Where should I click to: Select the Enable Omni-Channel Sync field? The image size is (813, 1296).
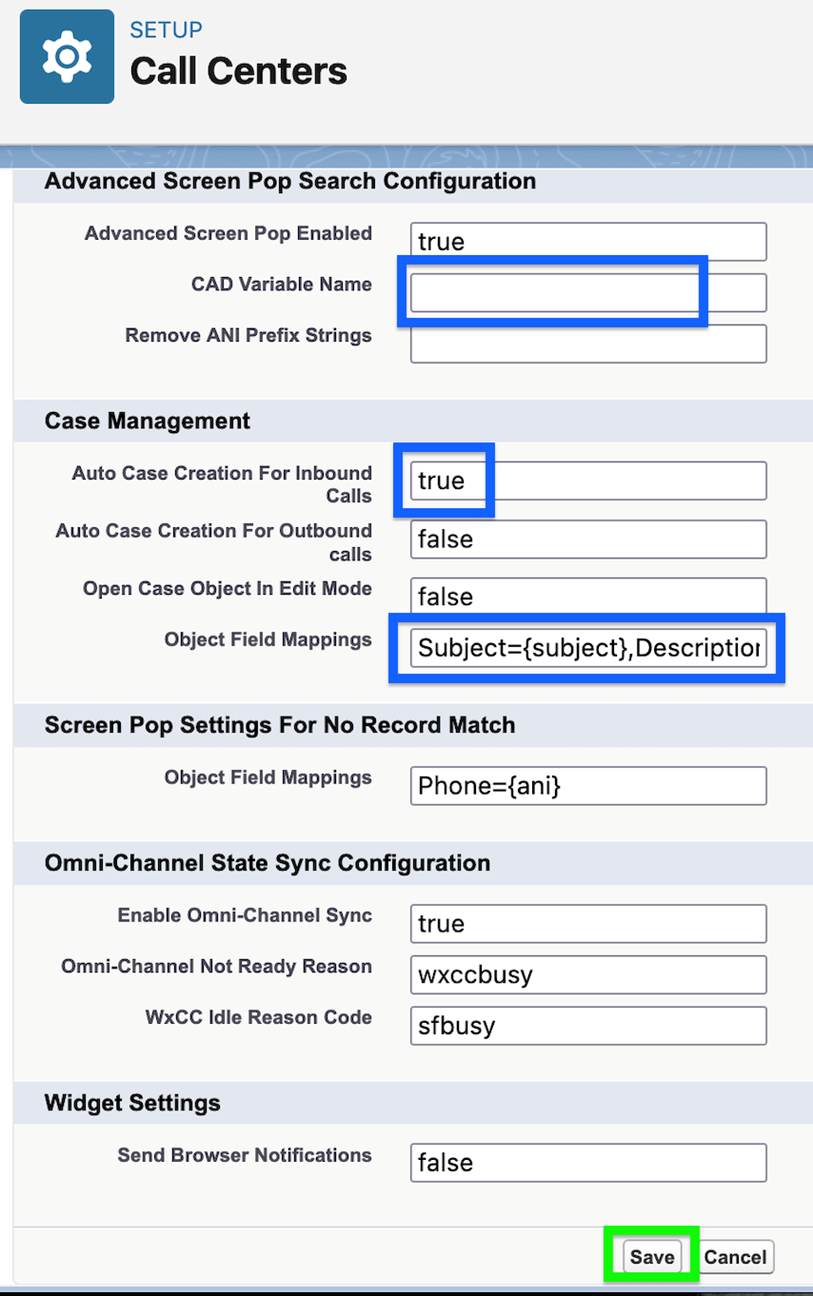(x=588, y=924)
